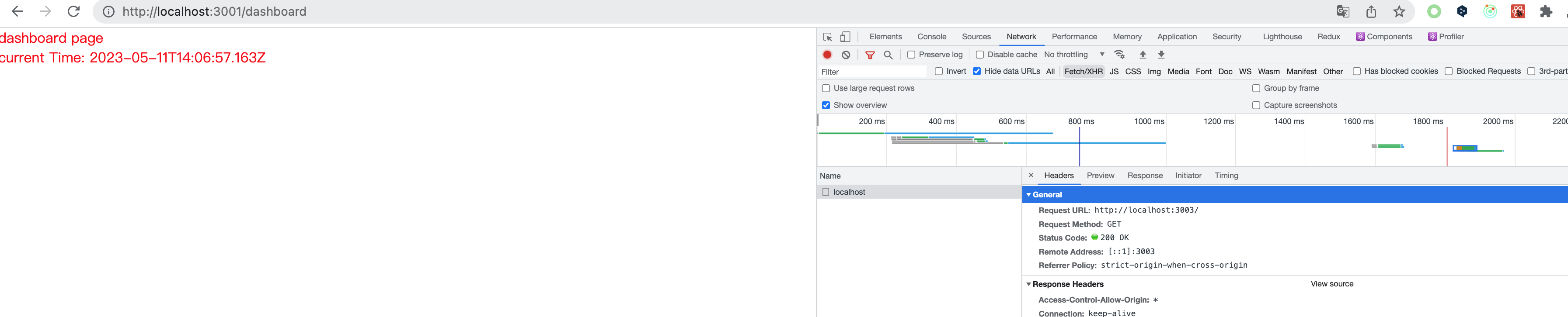Open dark blue hexagon extension icon
This screenshot has width=1568, height=317.
1462,11
